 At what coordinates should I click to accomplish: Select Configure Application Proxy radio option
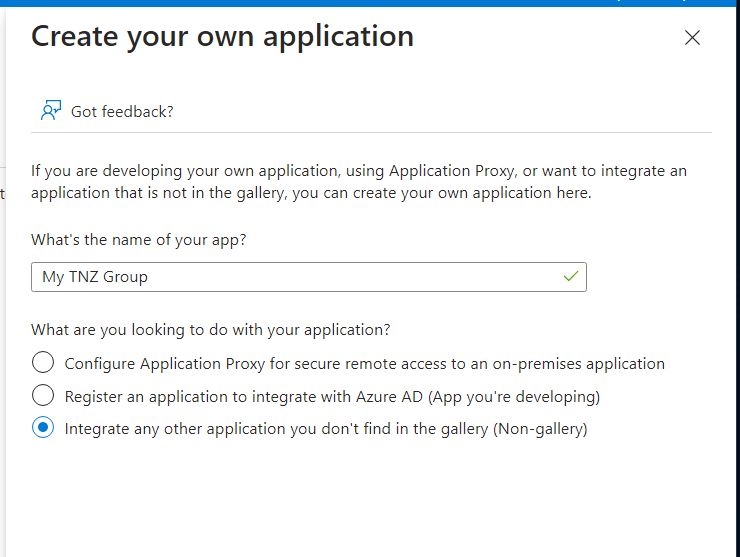[43, 363]
